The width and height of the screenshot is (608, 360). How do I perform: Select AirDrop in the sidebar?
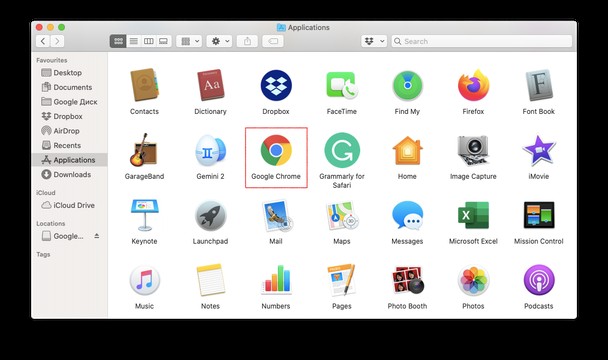click(x=69, y=131)
